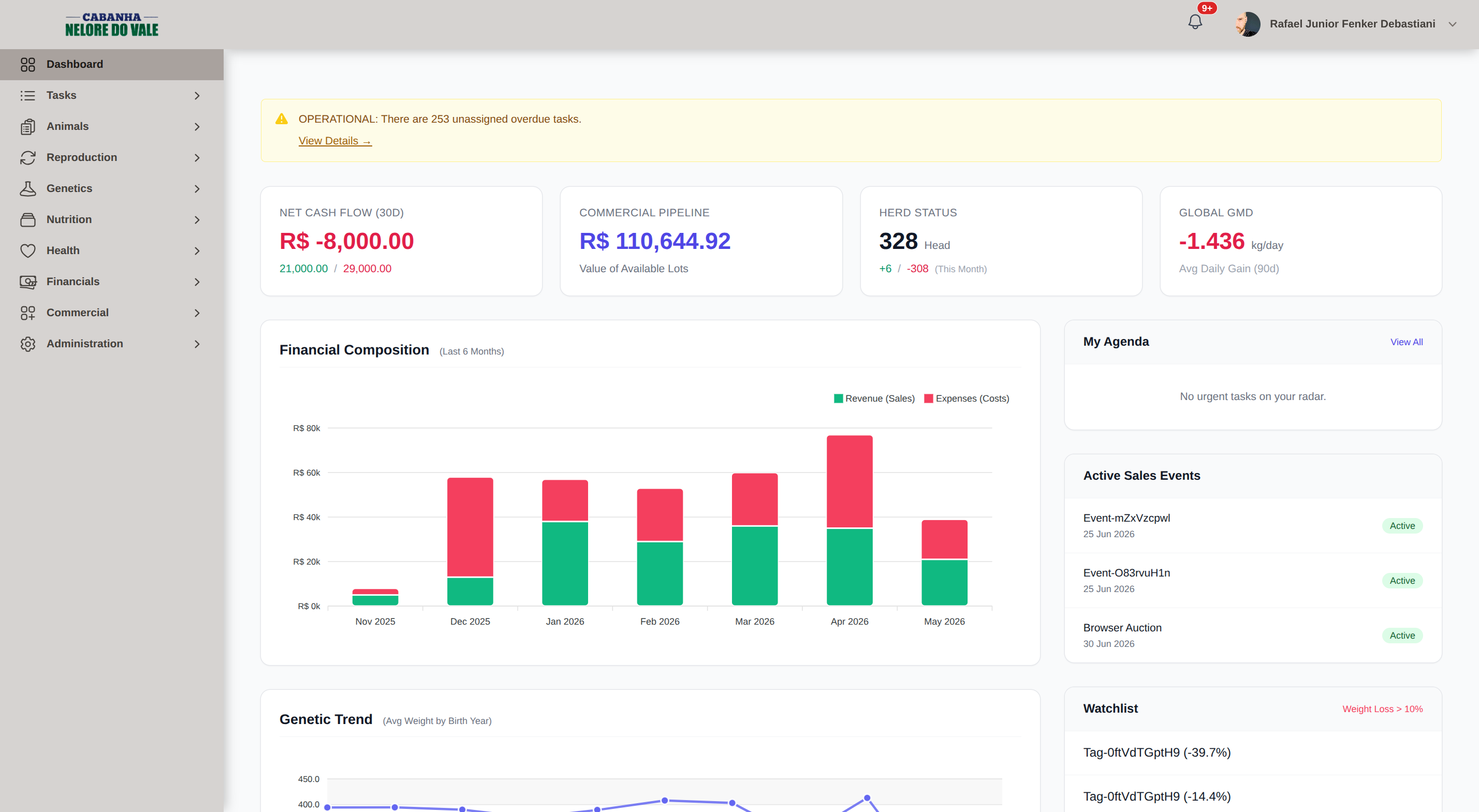Viewport: 1479px width, 812px height.
Task: Click the Global GMD -1.436 value
Action: point(1211,241)
